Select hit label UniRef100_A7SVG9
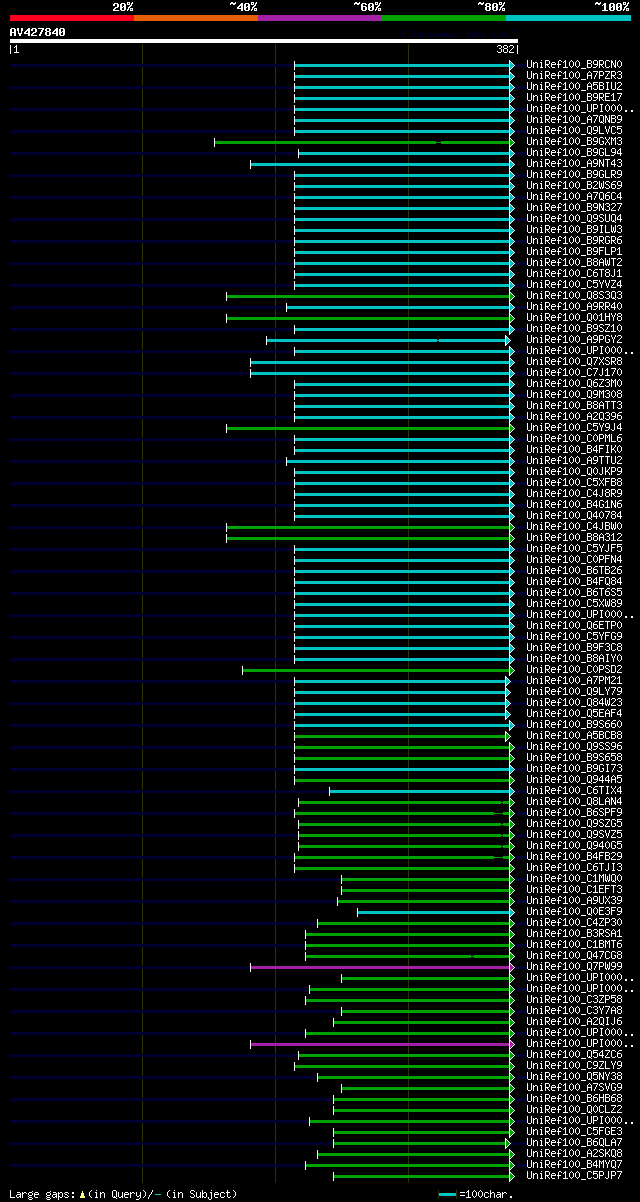Screen dimensions: 640x1202 click(575, 1088)
